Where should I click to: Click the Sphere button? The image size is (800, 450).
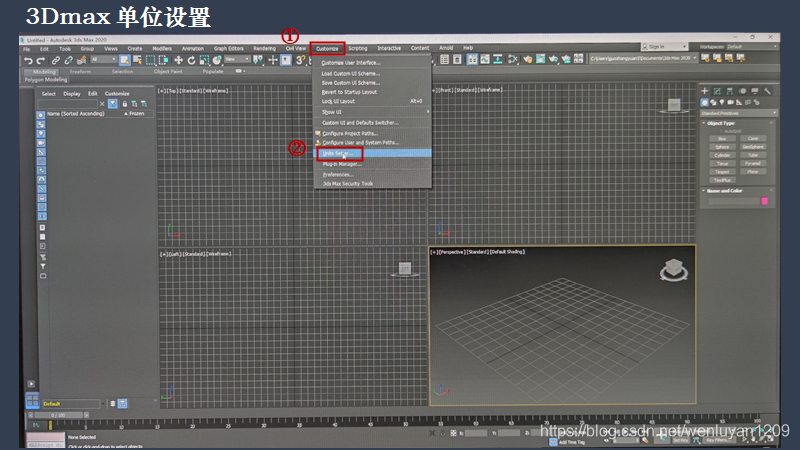point(722,147)
